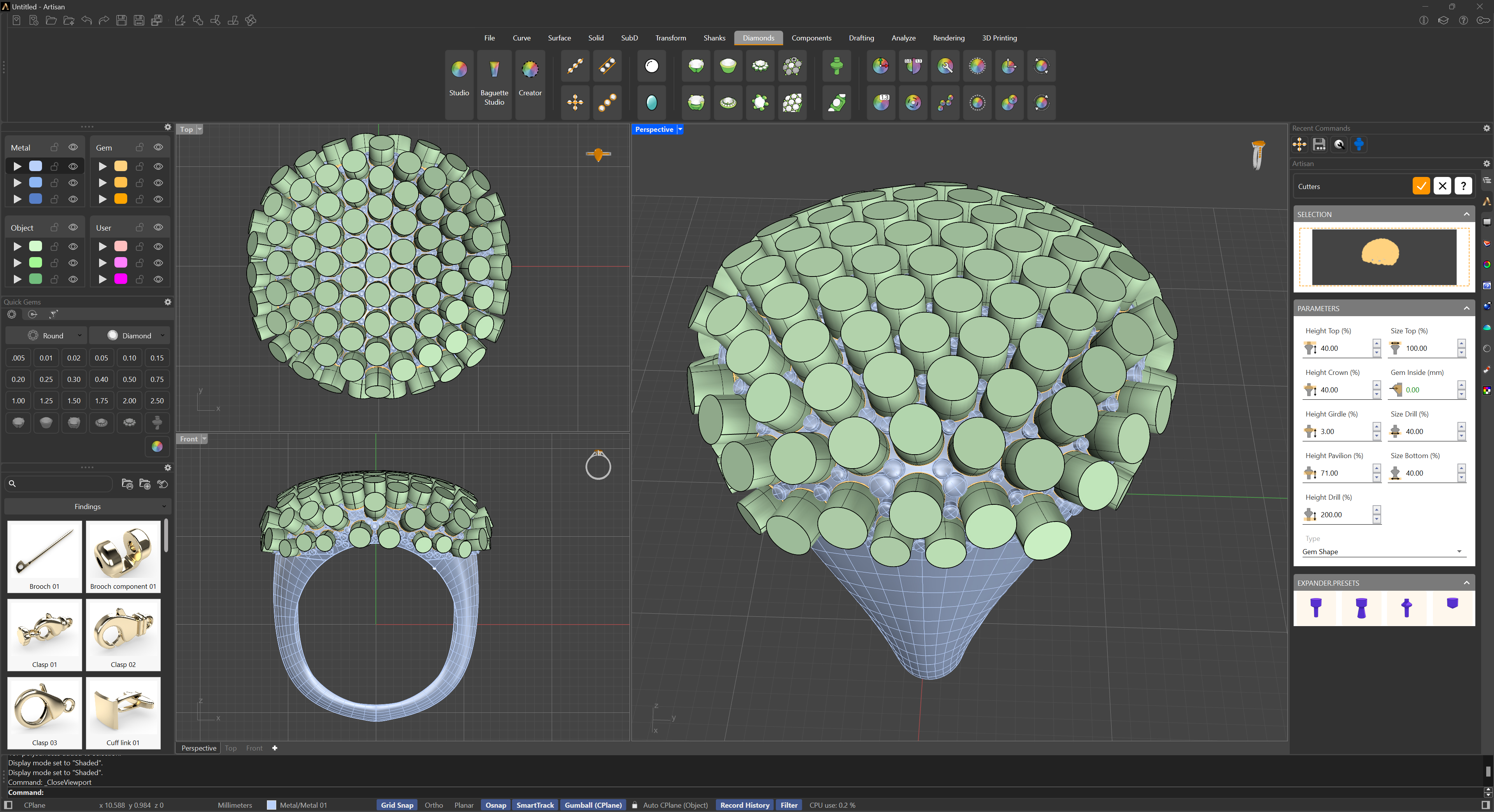
Task: Click the blue cutter icon in Recent Commands
Action: point(1359,144)
